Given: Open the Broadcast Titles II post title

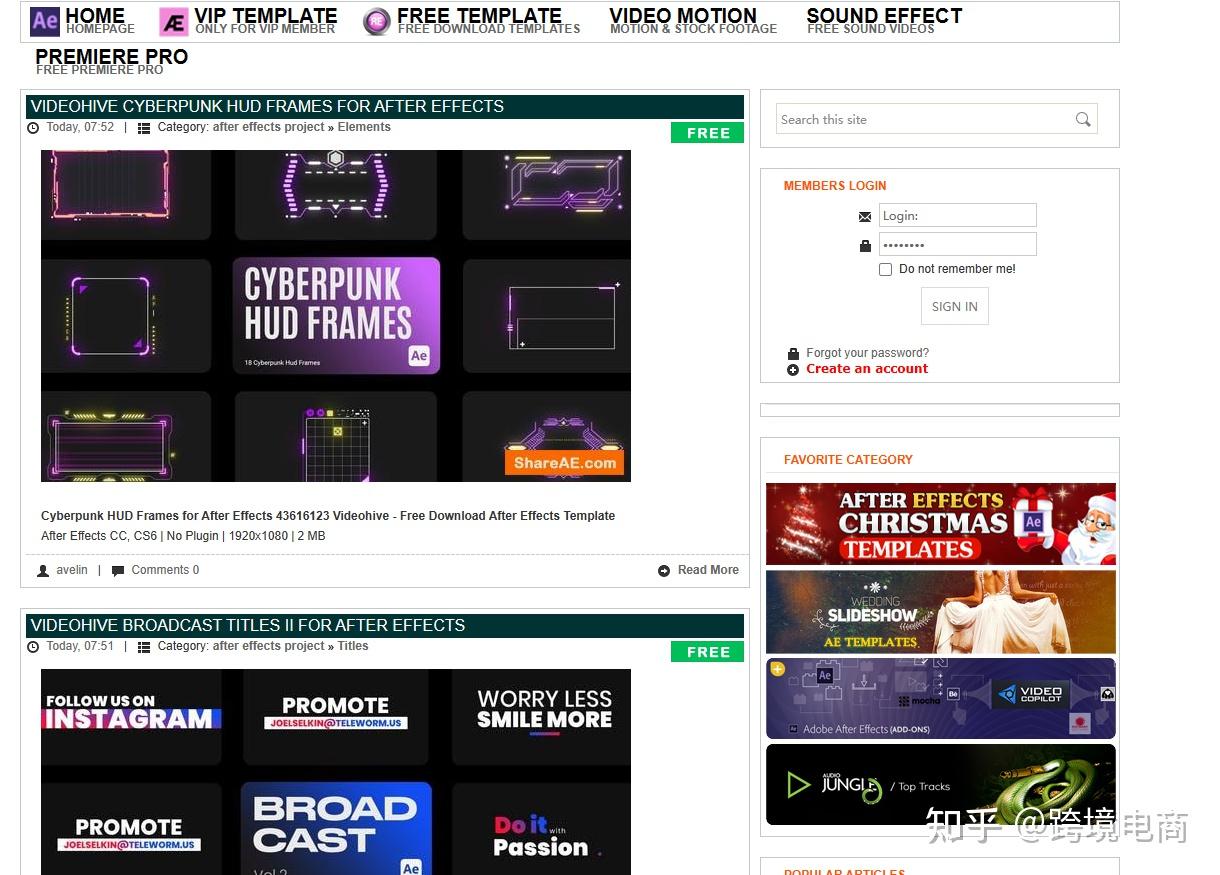Looking at the screenshot, I should point(248,626).
